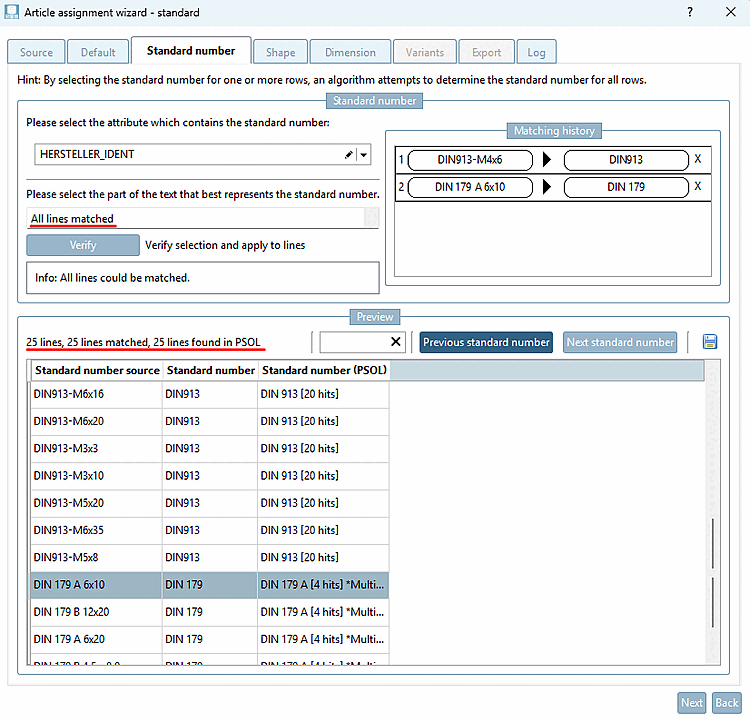
Task: Click the Standard number column header
Action: pos(210,370)
